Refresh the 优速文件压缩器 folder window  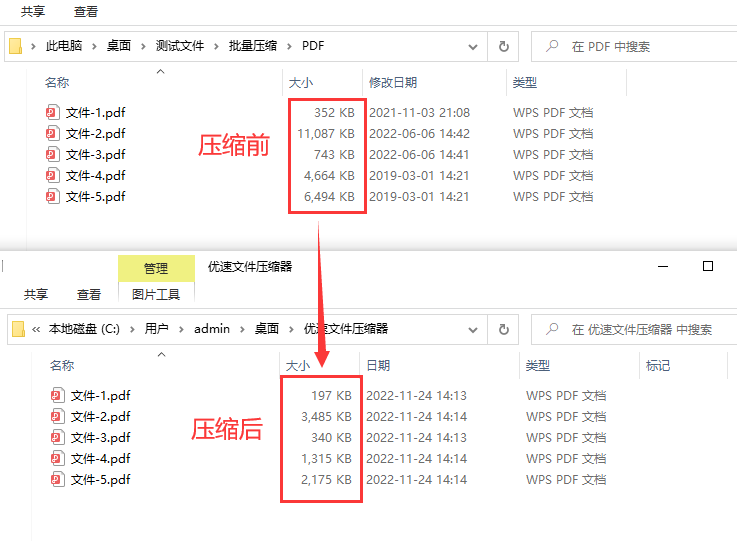tap(503, 329)
